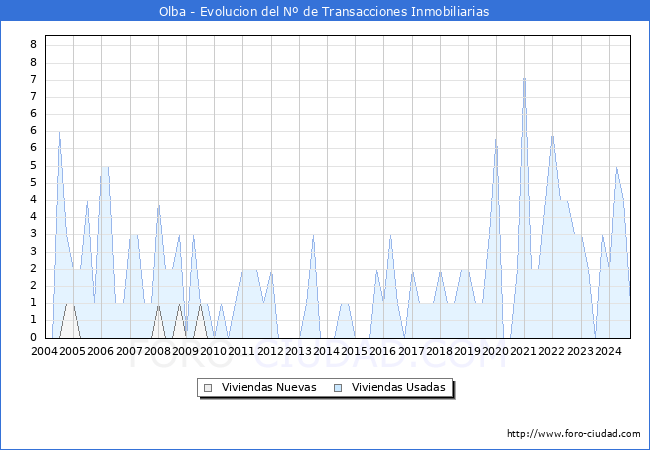Select the Viviendas Nuevas legend label
The image size is (650, 450).
click(269, 387)
